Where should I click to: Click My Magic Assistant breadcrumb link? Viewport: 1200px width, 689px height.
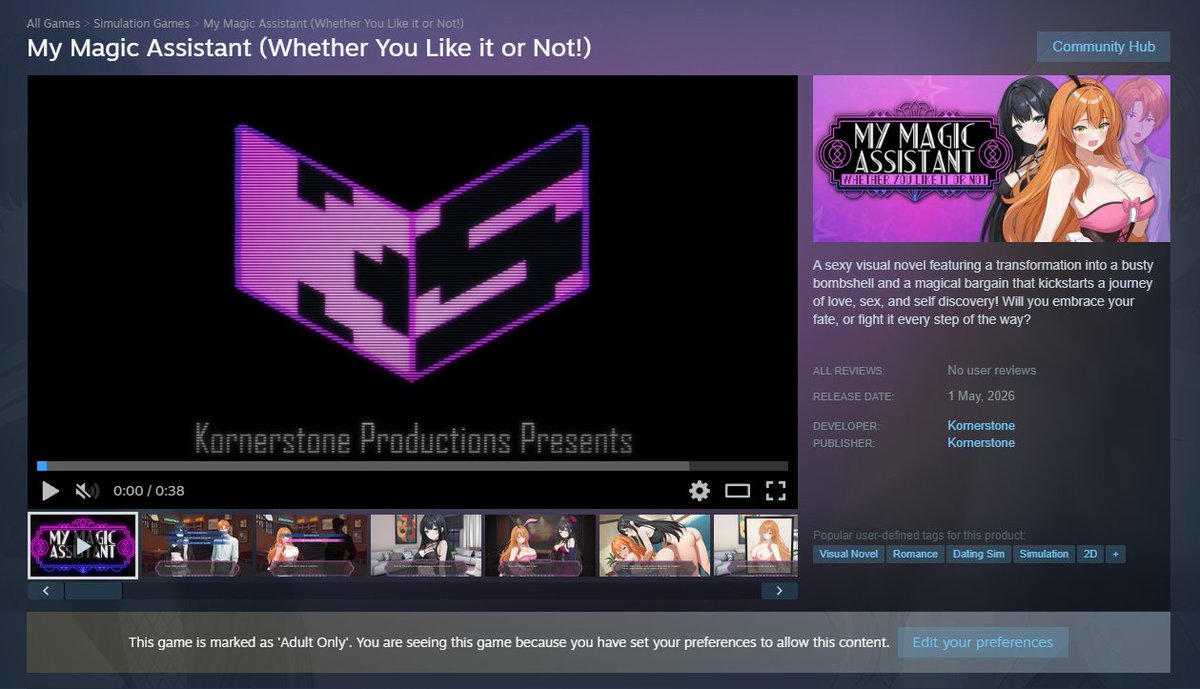coord(333,23)
